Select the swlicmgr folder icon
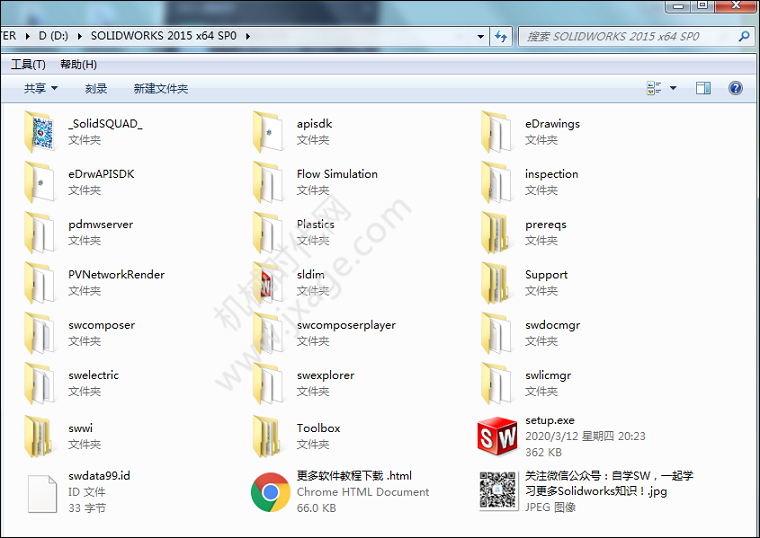 496,383
